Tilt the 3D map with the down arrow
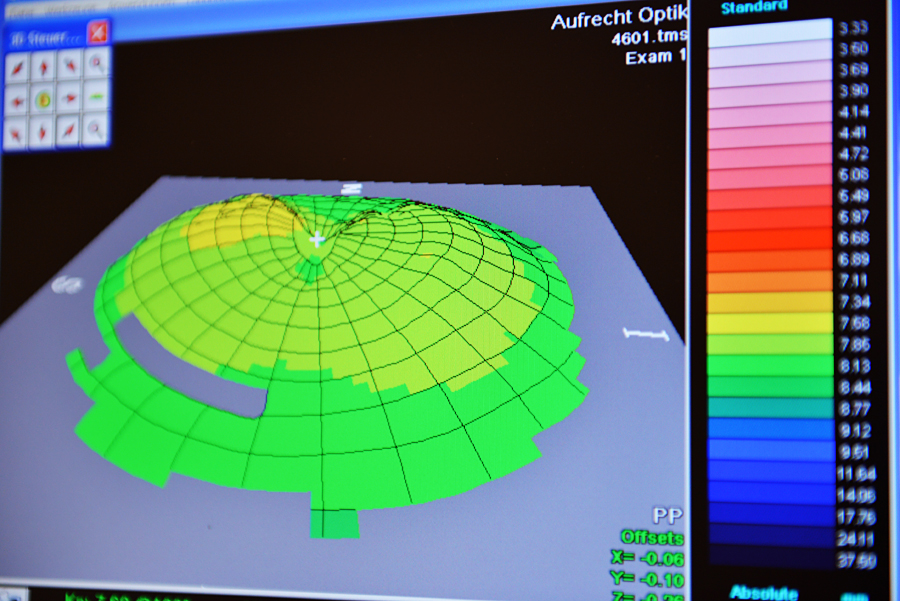The width and height of the screenshot is (900, 601). coord(44,131)
